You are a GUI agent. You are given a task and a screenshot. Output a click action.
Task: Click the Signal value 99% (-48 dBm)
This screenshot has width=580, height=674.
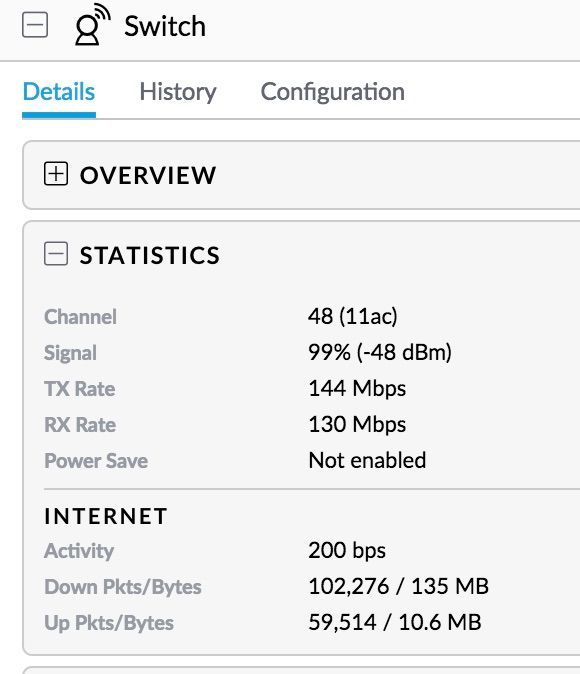pyautogui.click(x=380, y=352)
